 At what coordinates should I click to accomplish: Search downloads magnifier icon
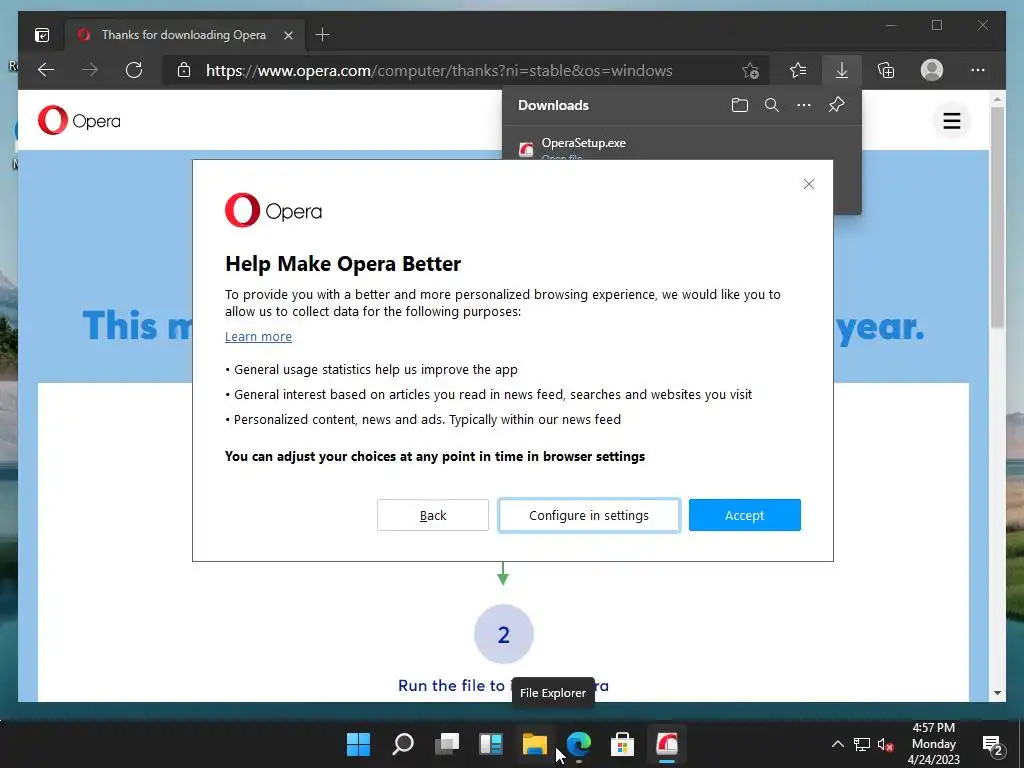[x=771, y=105]
